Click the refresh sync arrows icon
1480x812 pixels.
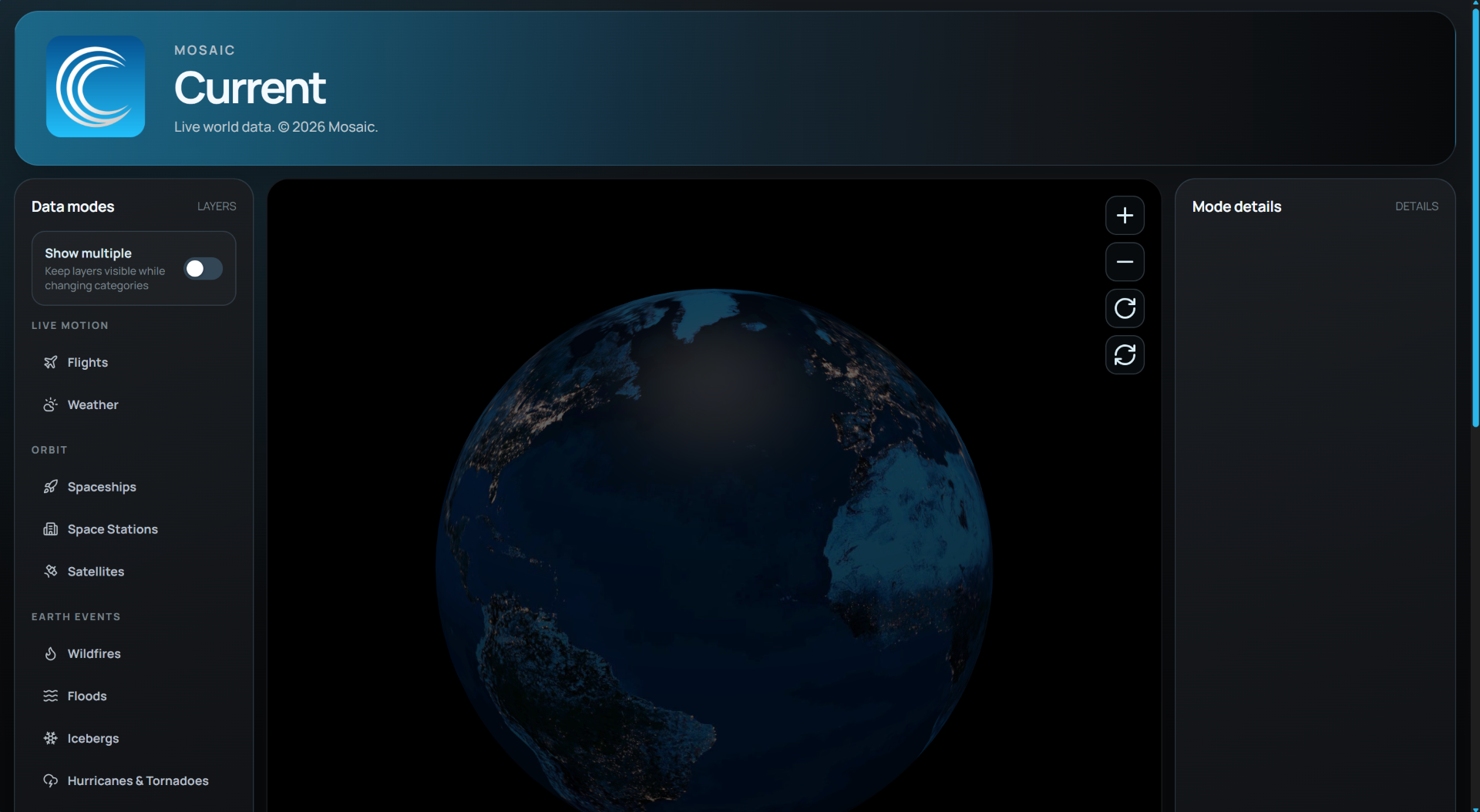[x=1125, y=355]
